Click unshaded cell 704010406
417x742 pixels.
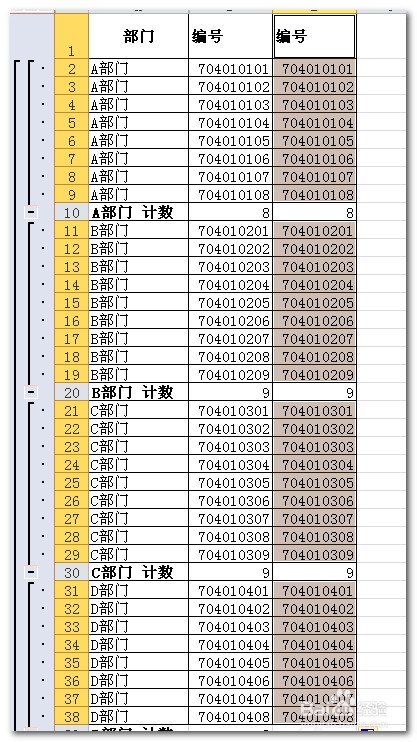pos(231,680)
